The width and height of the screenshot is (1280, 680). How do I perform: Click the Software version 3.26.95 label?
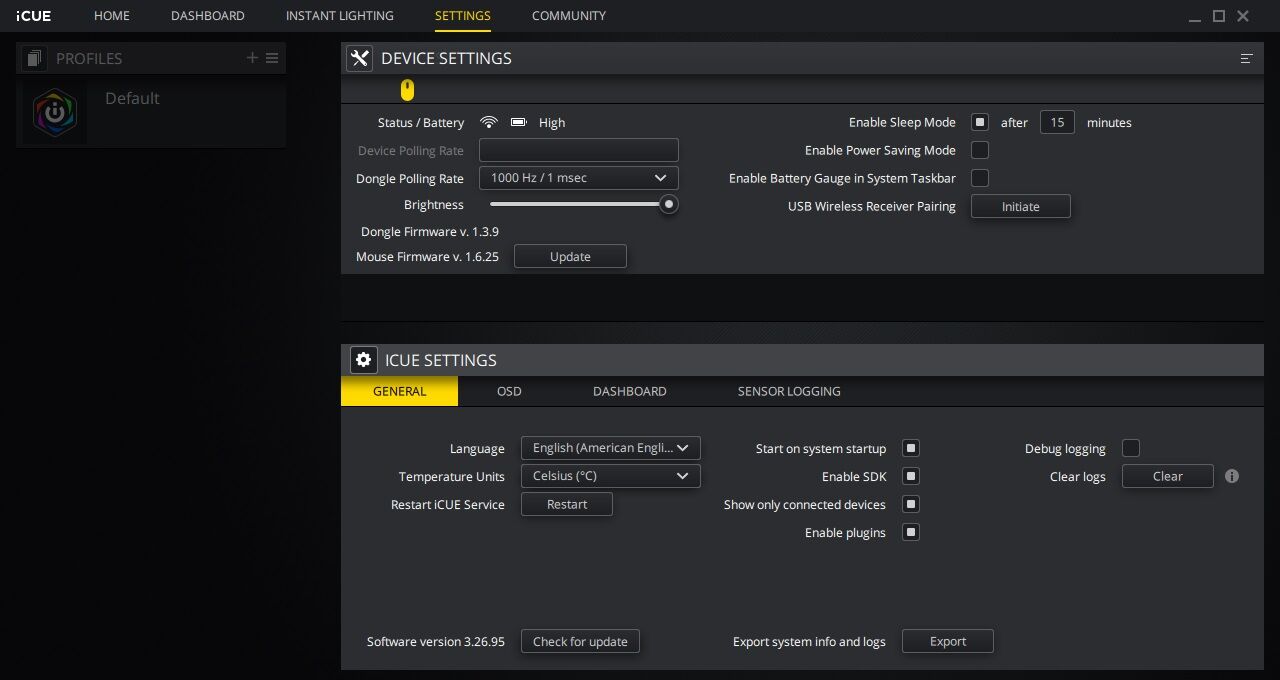436,641
